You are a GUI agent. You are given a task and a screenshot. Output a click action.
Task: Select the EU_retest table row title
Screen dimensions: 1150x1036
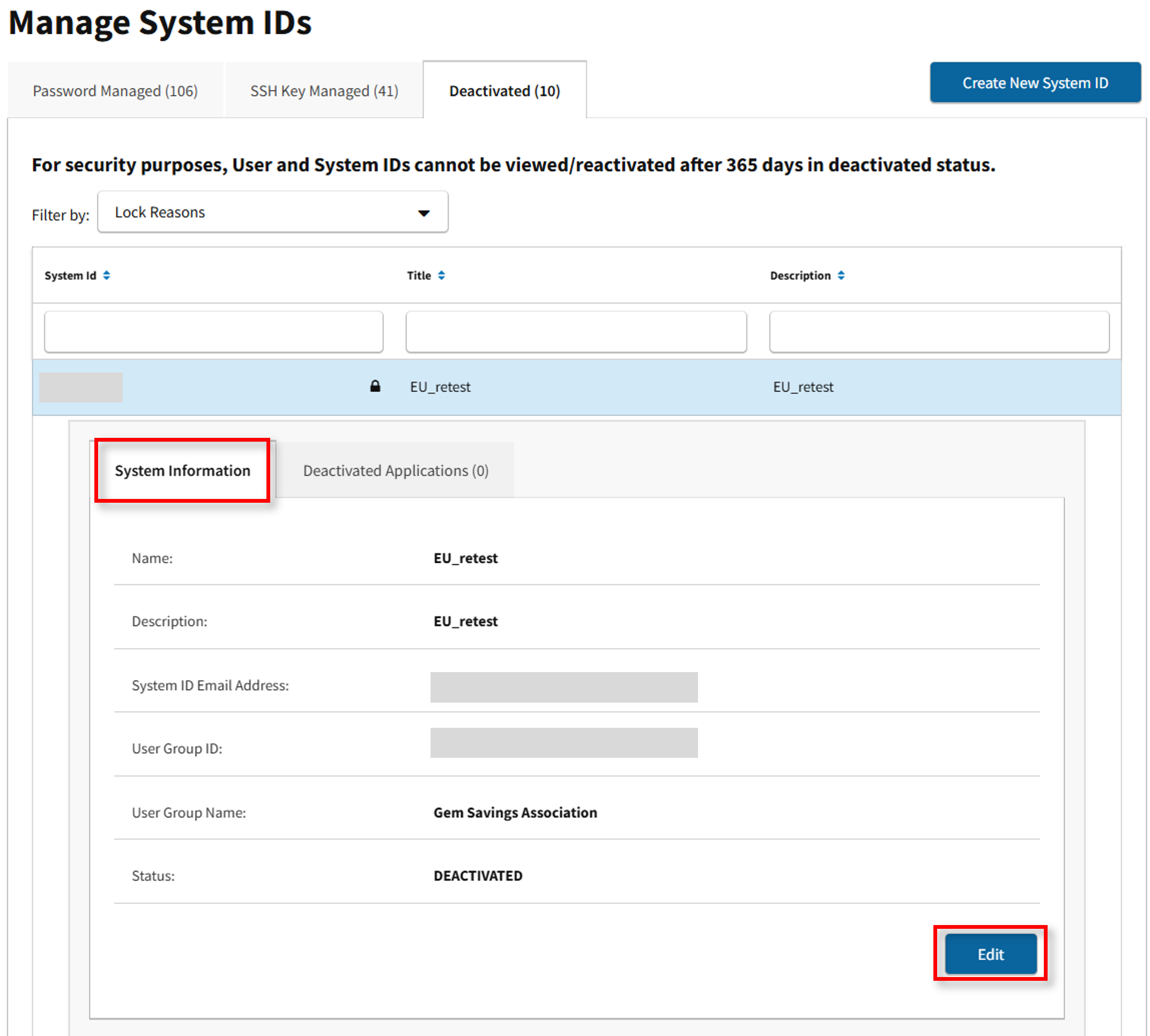[x=440, y=387]
